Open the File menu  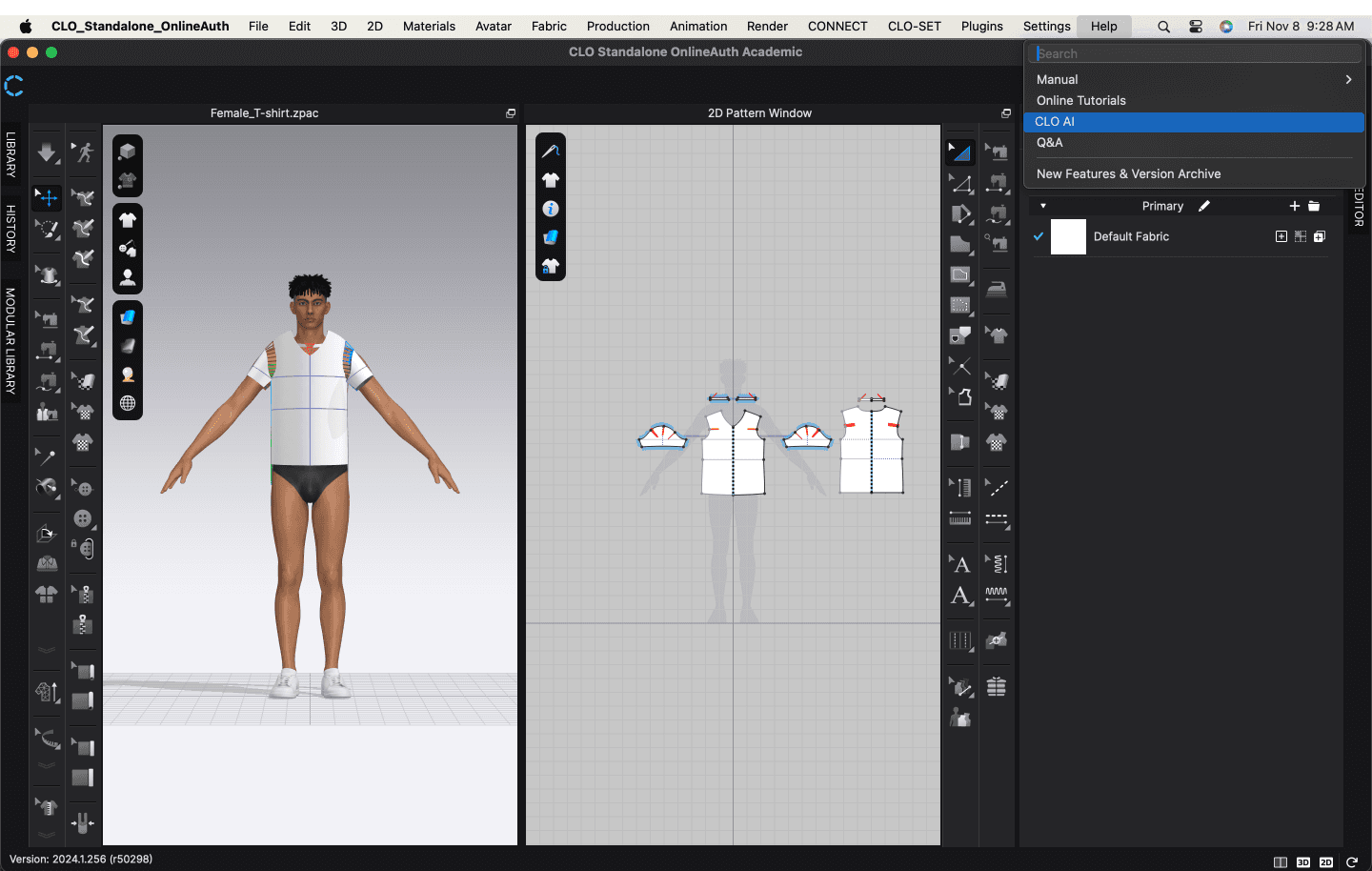tap(258, 26)
